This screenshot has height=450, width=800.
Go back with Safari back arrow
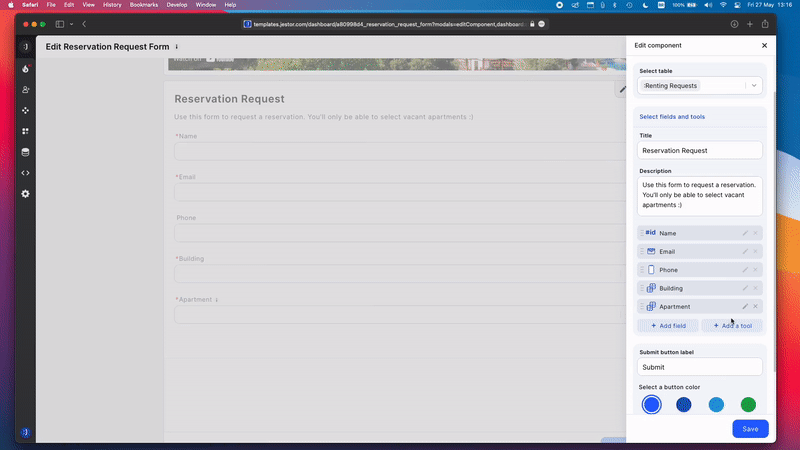pos(84,24)
